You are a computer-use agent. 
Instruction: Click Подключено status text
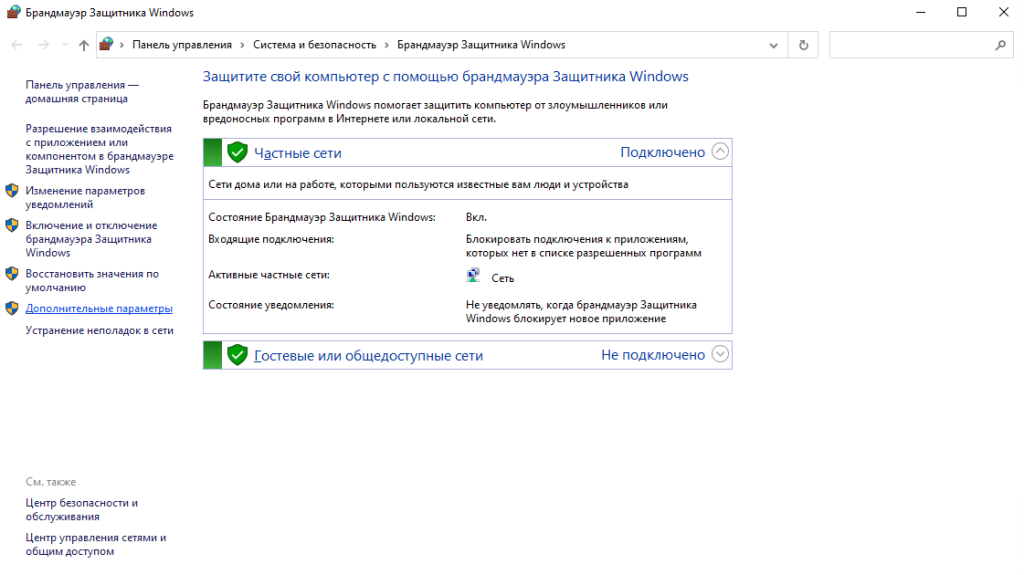(x=662, y=152)
